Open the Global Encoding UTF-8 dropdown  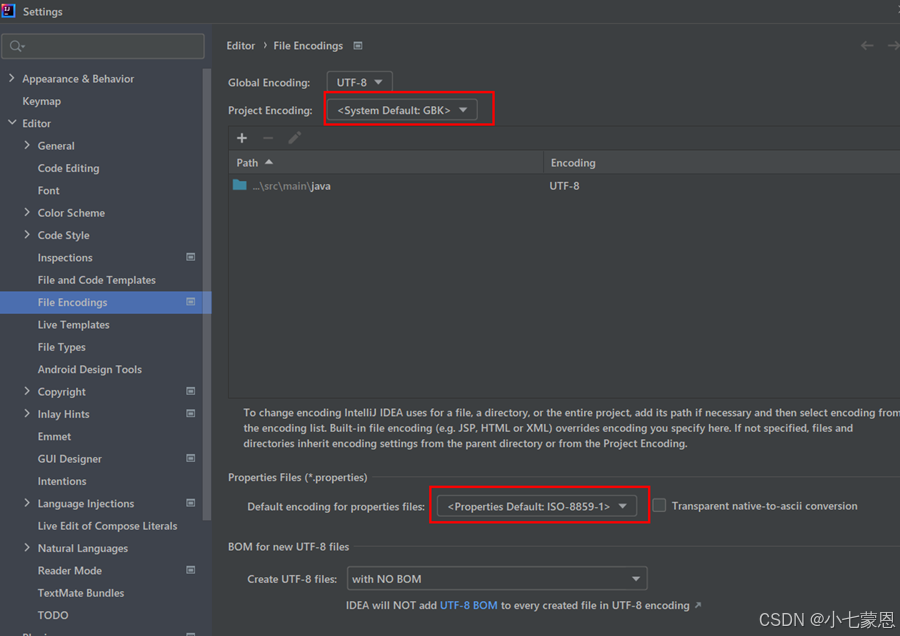(359, 81)
